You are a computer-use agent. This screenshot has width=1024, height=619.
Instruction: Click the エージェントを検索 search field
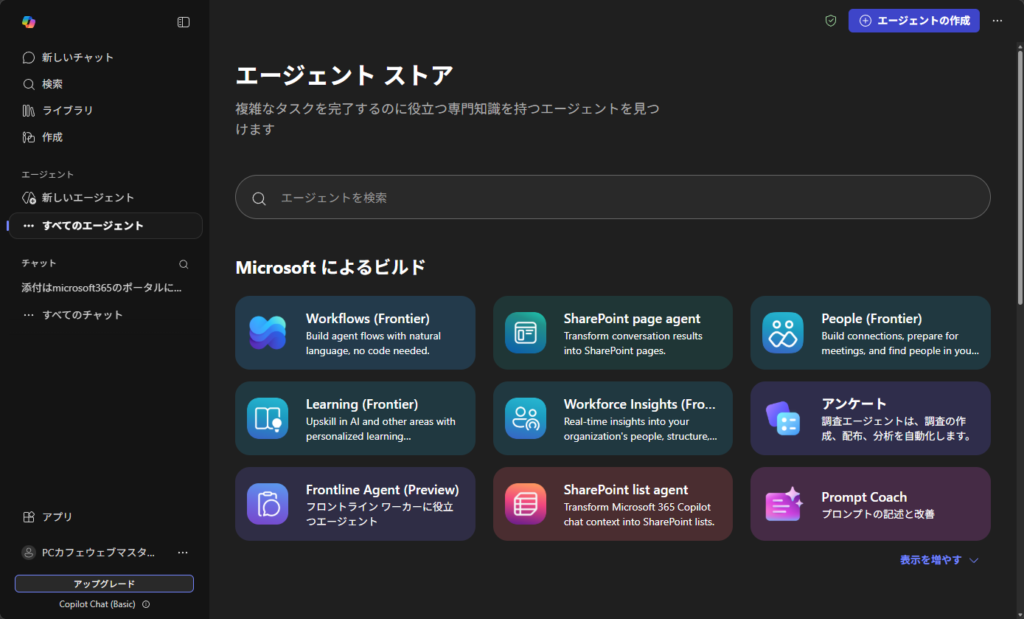[612, 198]
